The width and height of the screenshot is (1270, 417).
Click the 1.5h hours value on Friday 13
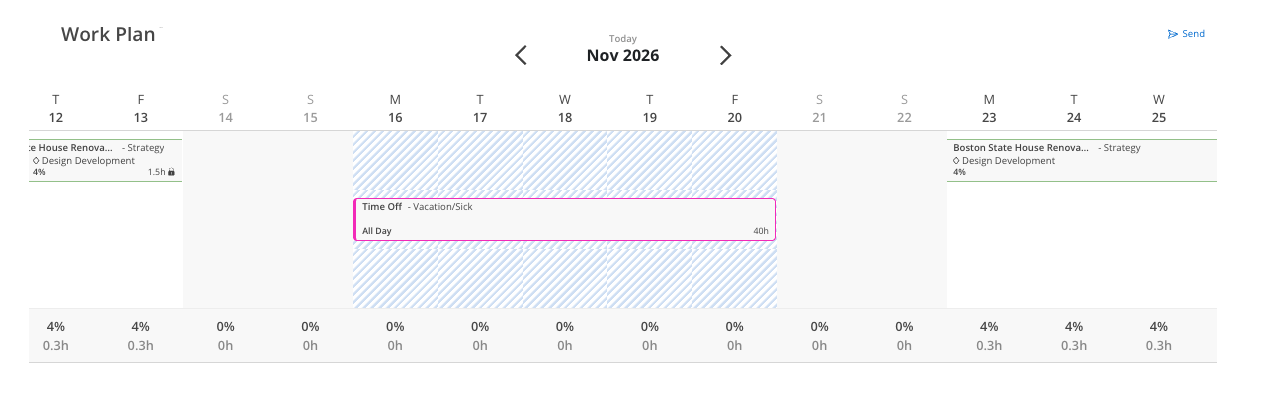157,172
